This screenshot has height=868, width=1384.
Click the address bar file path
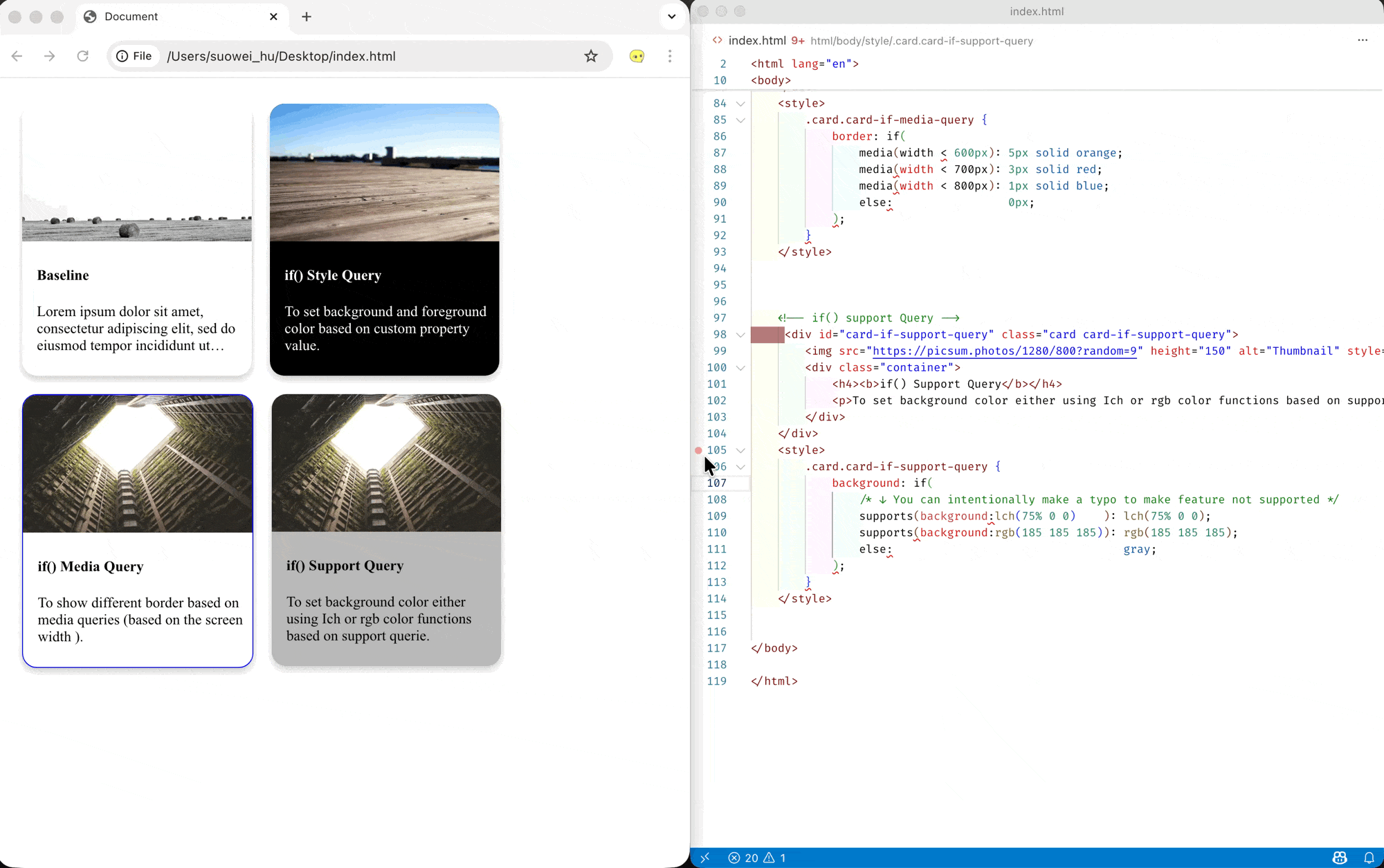pos(281,56)
